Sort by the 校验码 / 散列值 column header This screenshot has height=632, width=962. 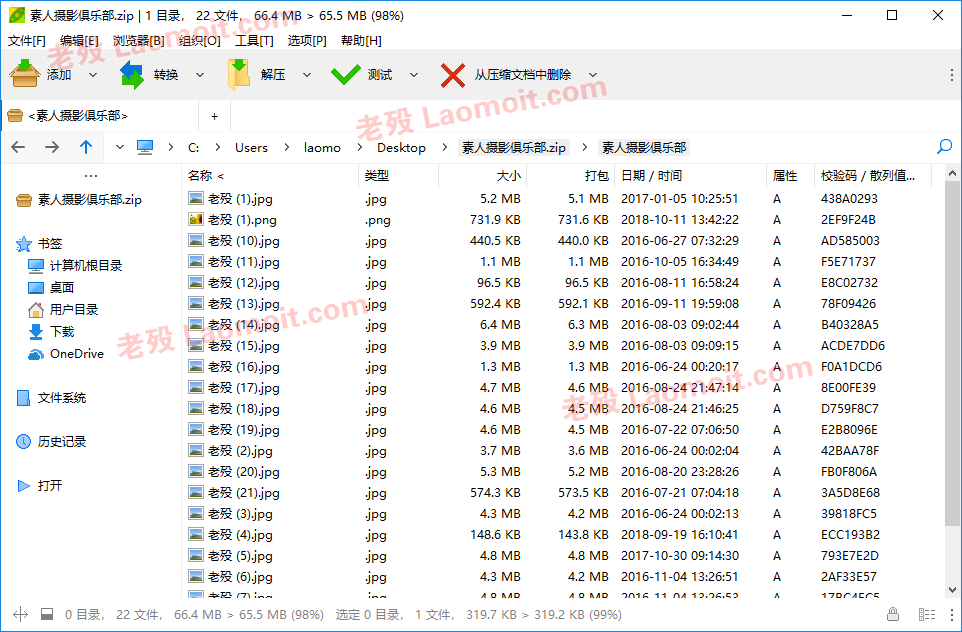pyautogui.click(x=873, y=176)
